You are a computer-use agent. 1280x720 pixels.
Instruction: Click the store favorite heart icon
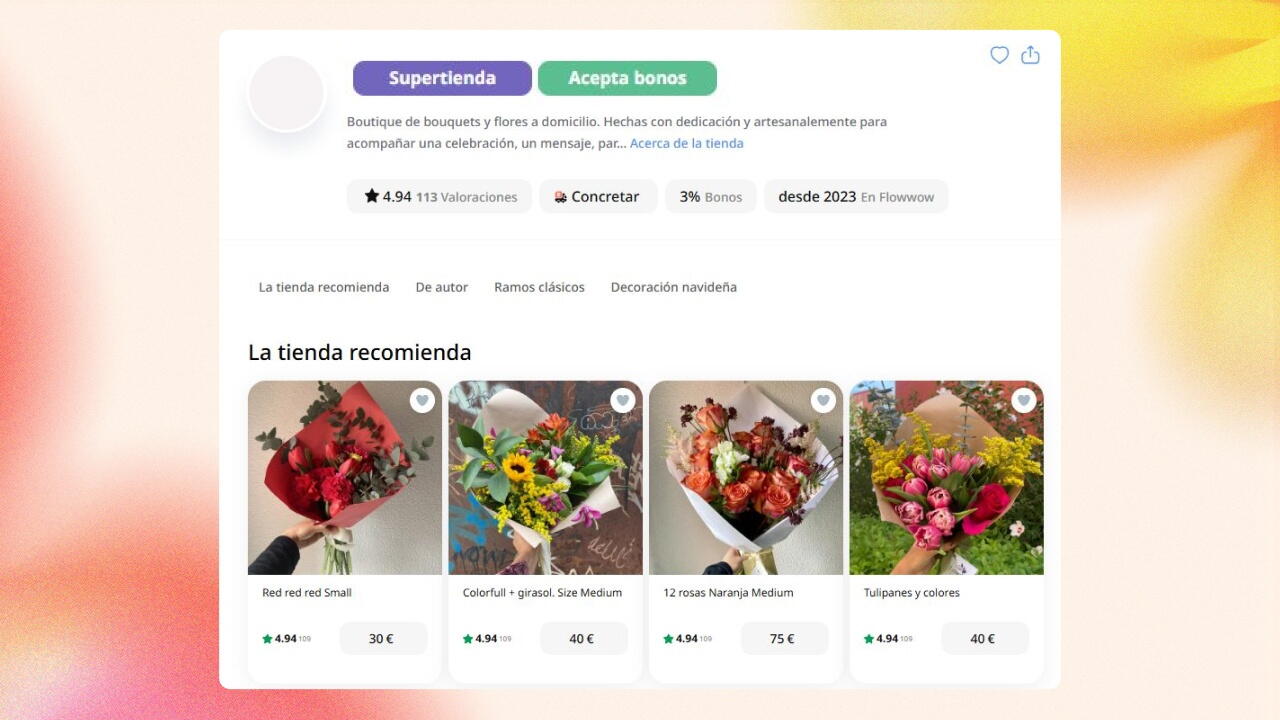(999, 55)
